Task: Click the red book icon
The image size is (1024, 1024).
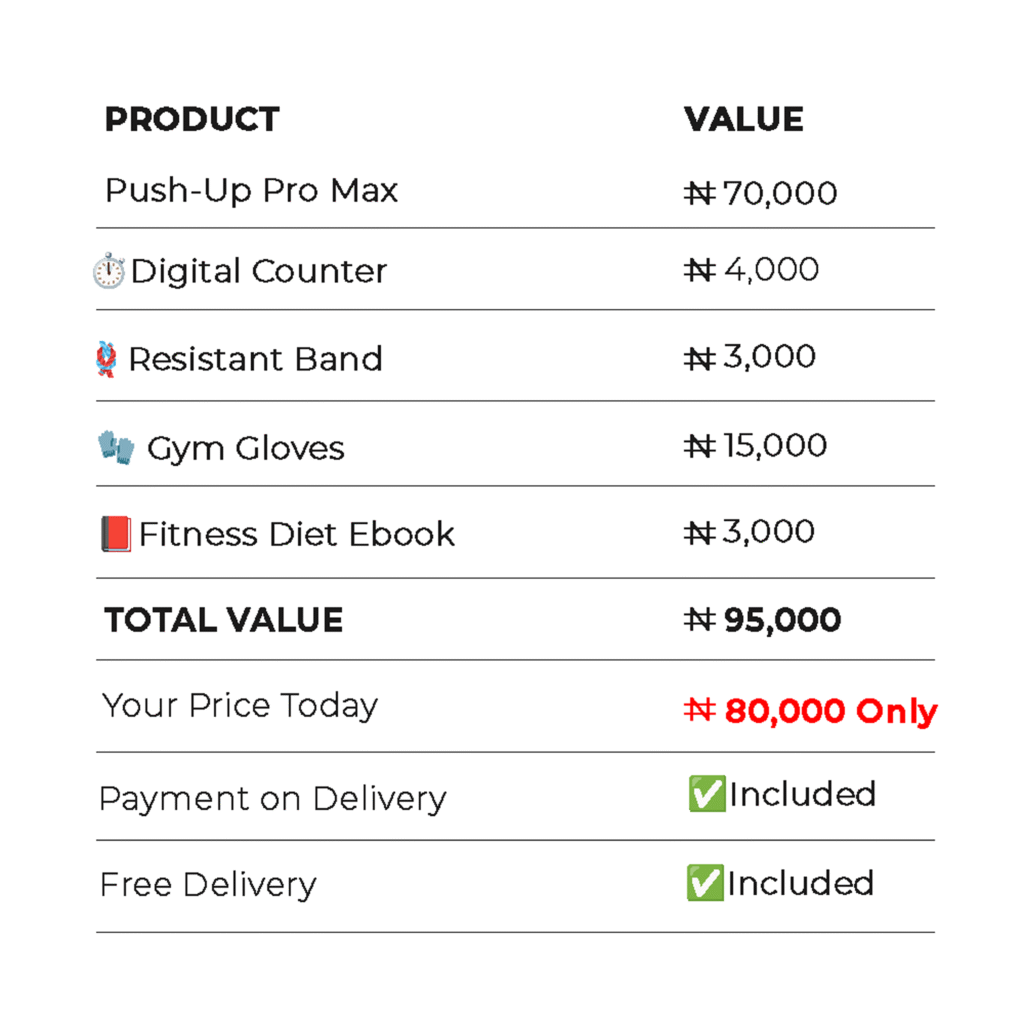Action: click(x=116, y=534)
